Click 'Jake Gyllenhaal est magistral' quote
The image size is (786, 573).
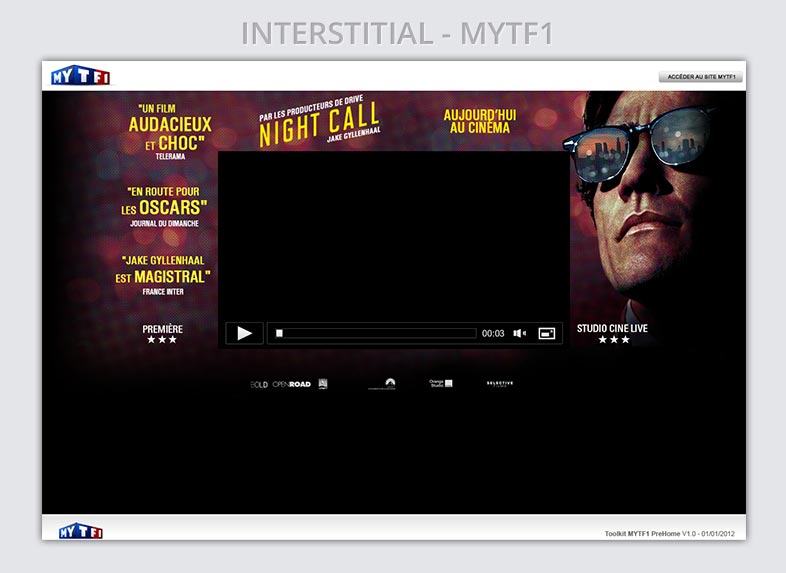163,275
